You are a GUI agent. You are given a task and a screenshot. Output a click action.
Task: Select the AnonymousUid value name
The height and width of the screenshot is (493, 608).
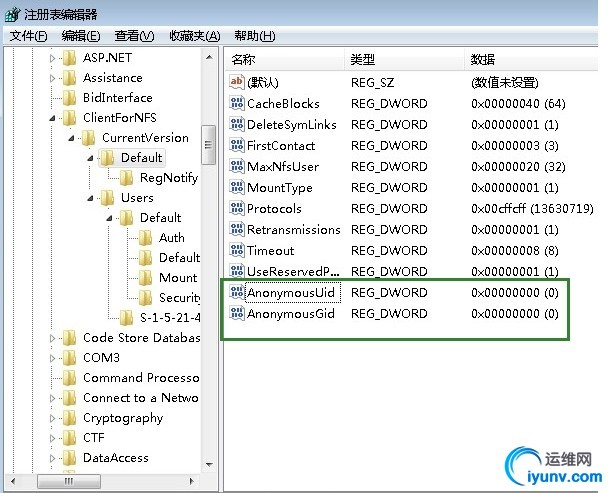click(291, 292)
